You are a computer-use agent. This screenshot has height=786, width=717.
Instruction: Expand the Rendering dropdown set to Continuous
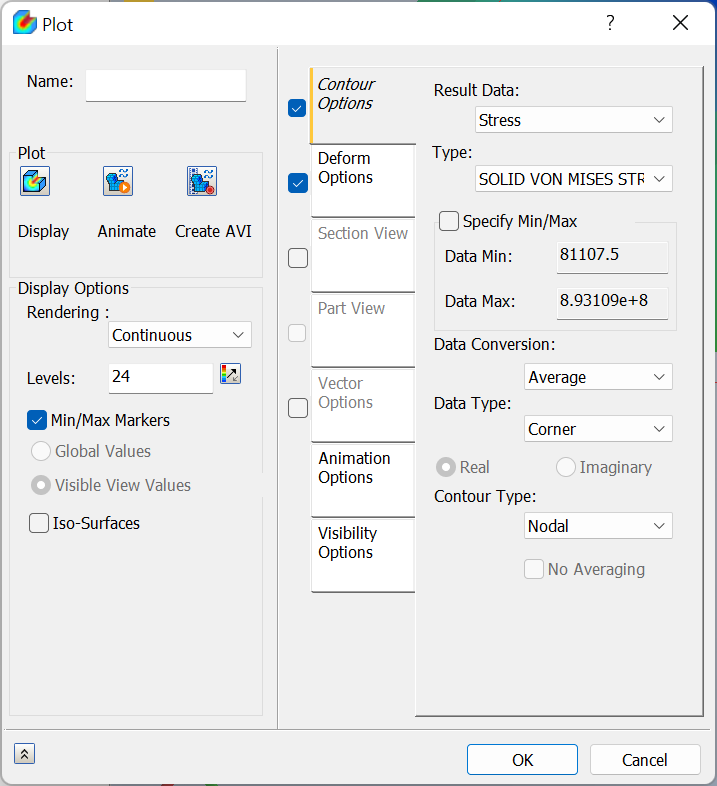point(179,335)
